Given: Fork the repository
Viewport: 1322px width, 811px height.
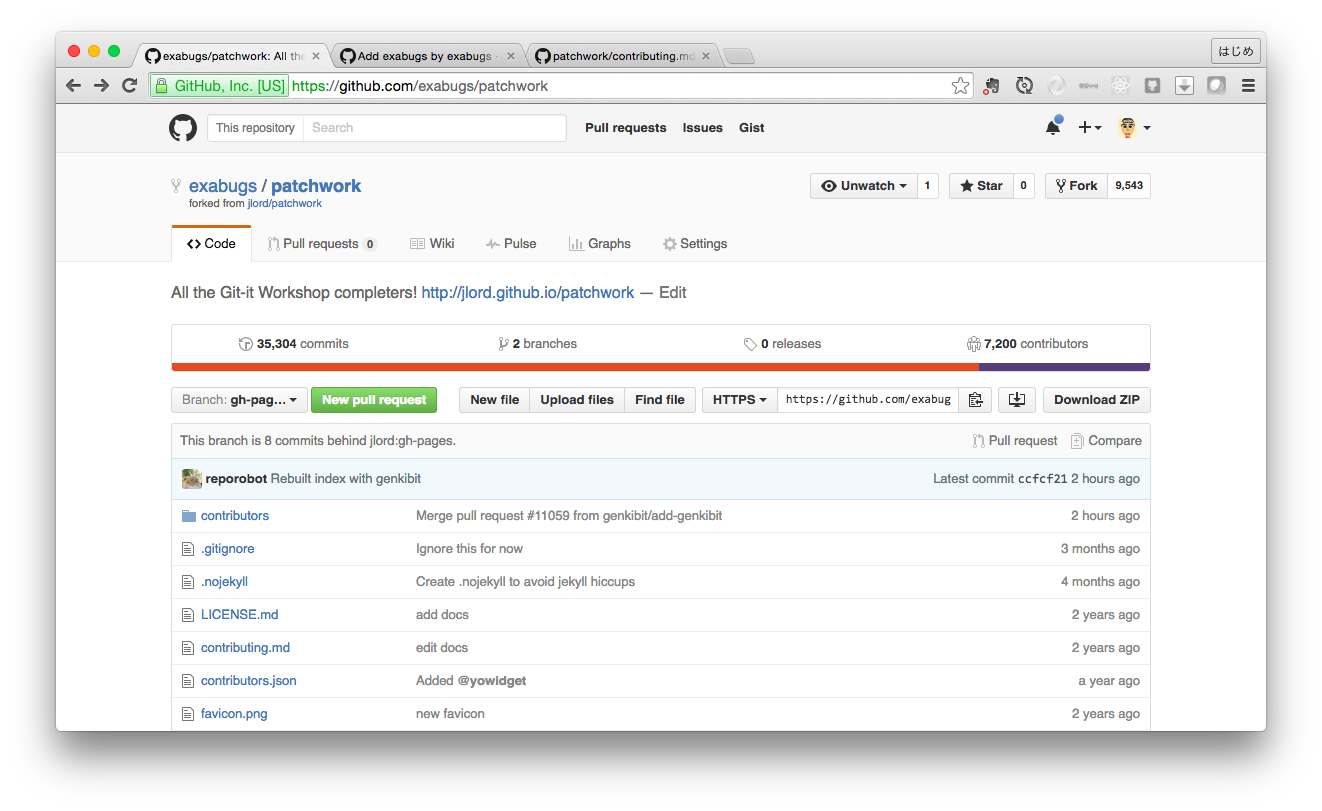Looking at the screenshot, I should (1076, 186).
